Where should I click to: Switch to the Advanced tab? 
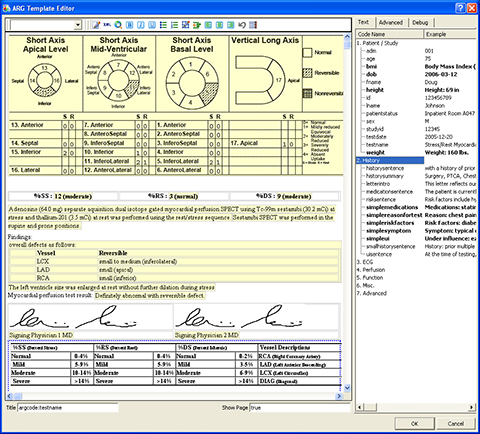(x=391, y=23)
